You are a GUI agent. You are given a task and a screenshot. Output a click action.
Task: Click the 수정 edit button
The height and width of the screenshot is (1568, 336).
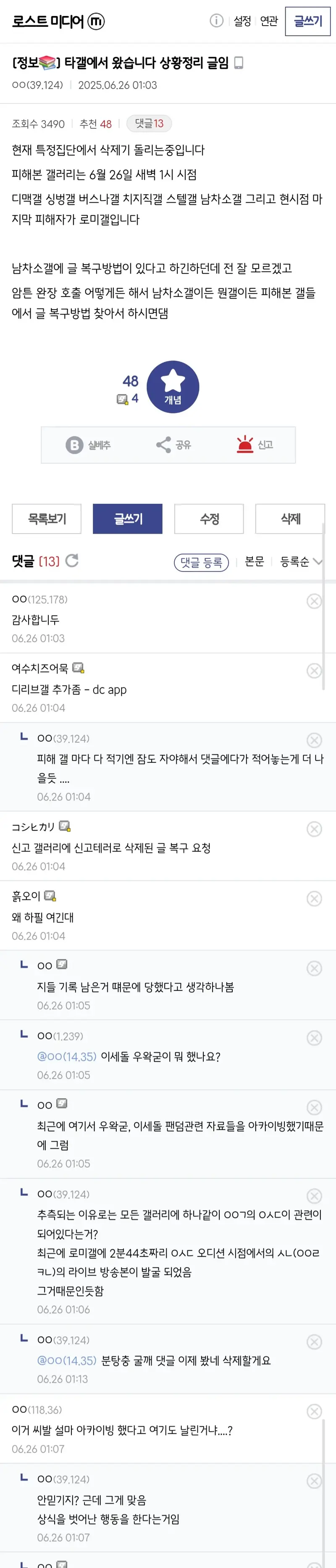click(209, 518)
